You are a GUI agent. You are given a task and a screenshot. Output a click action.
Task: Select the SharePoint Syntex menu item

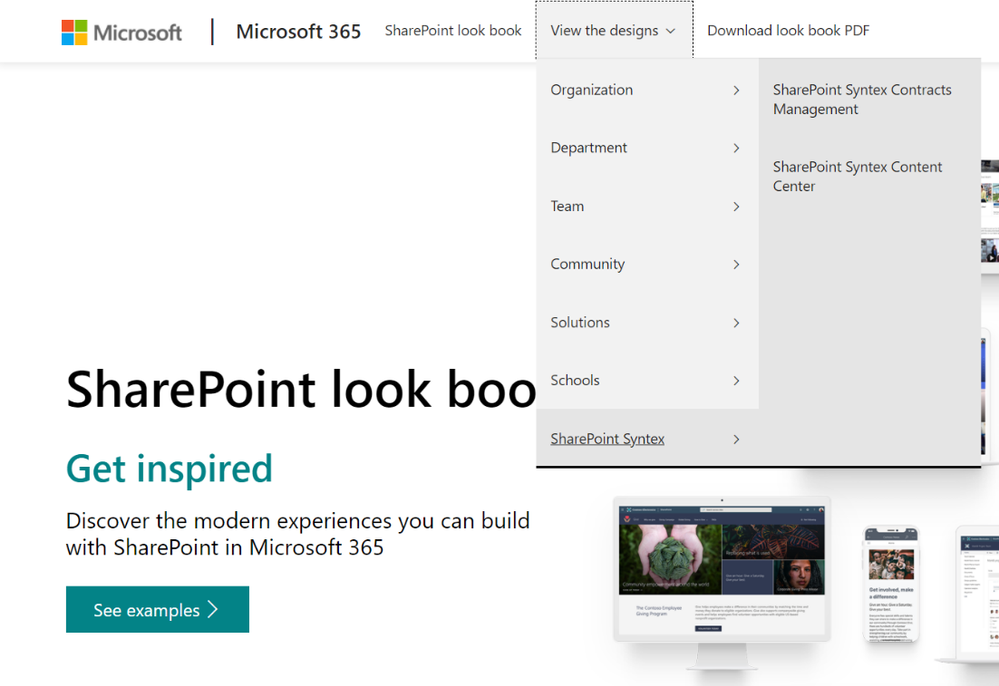(x=647, y=438)
